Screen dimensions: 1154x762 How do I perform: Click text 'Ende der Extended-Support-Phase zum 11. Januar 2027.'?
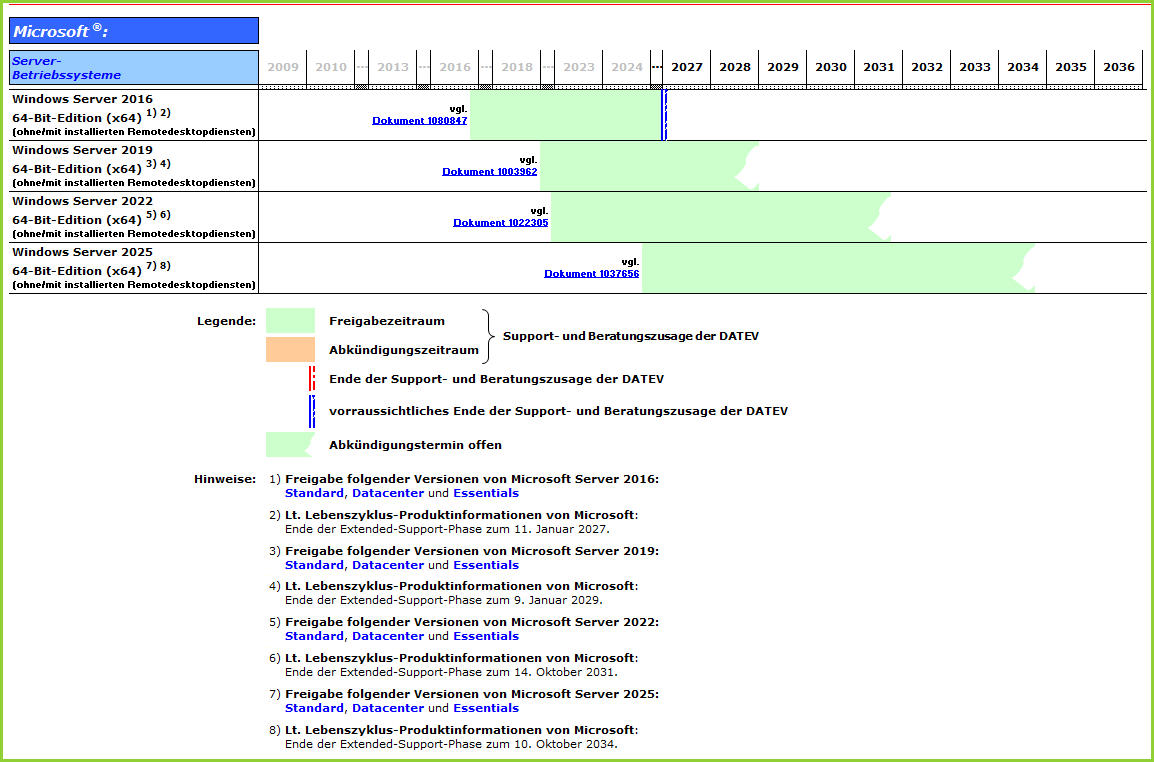pos(447,529)
